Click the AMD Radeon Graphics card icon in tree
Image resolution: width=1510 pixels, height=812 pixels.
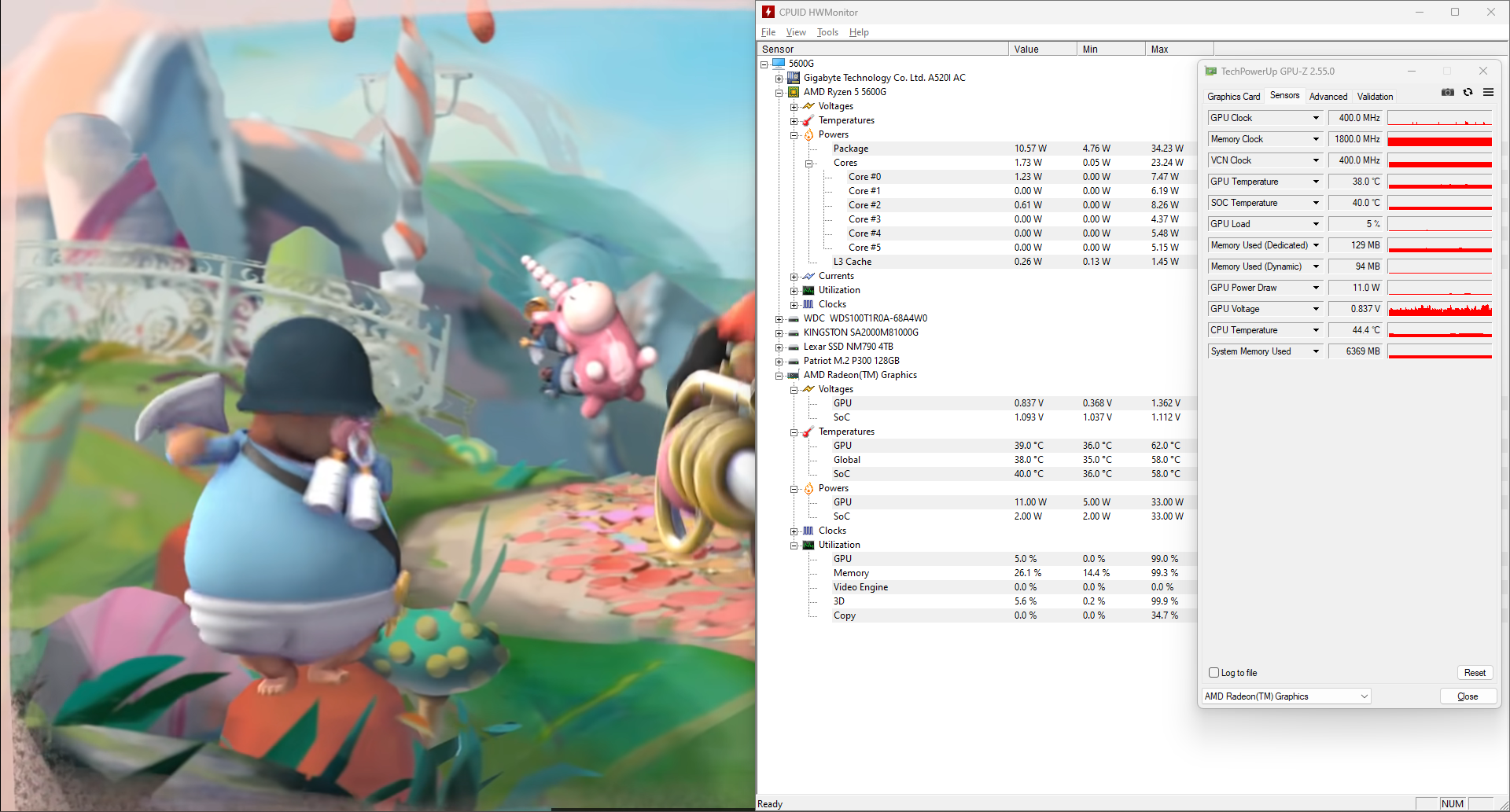click(794, 375)
